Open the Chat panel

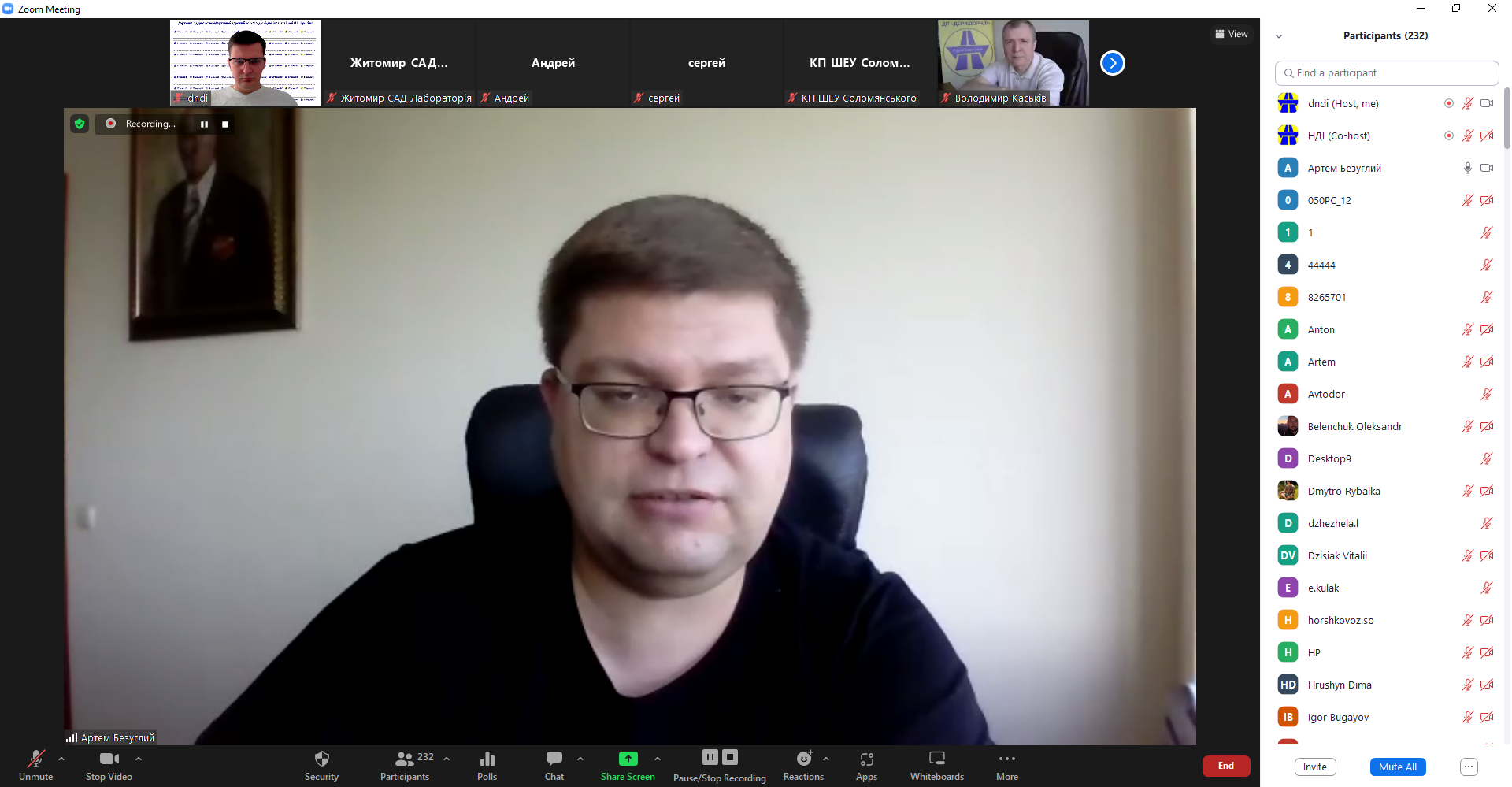pos(554,765)
